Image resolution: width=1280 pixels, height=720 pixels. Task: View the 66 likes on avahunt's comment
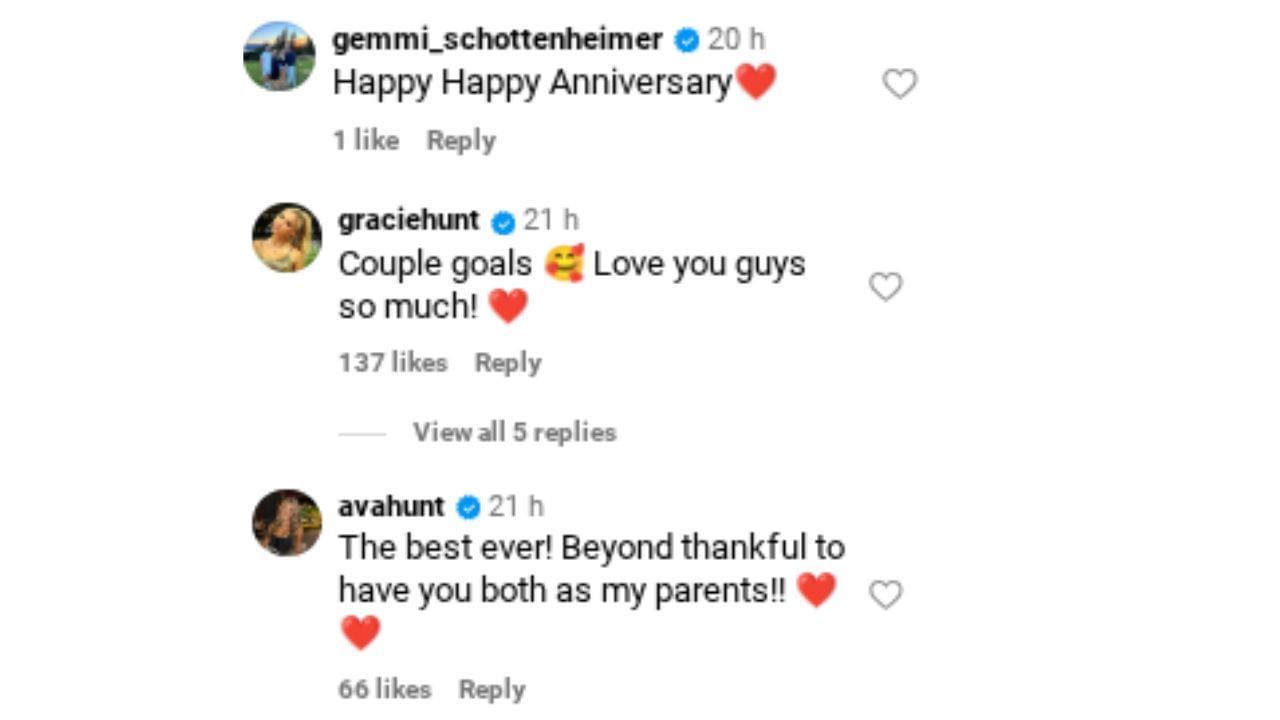[385, 689]
